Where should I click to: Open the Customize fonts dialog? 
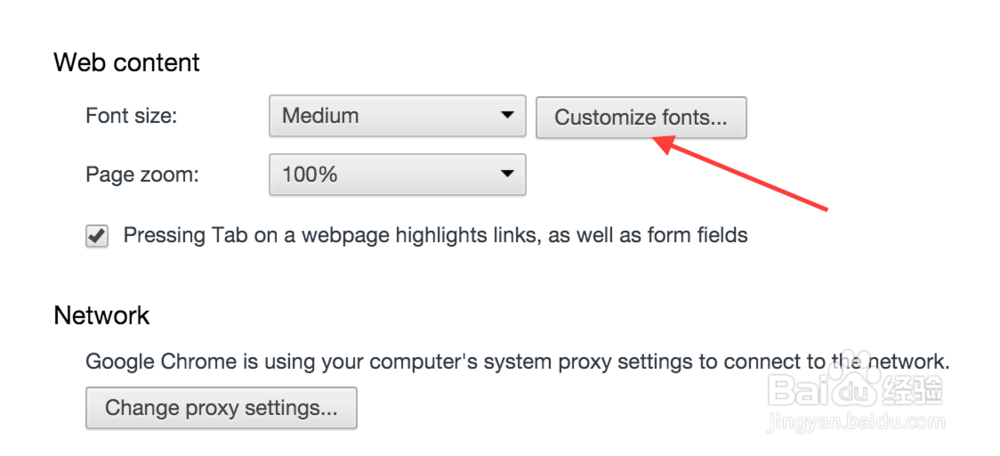[641, 117]
